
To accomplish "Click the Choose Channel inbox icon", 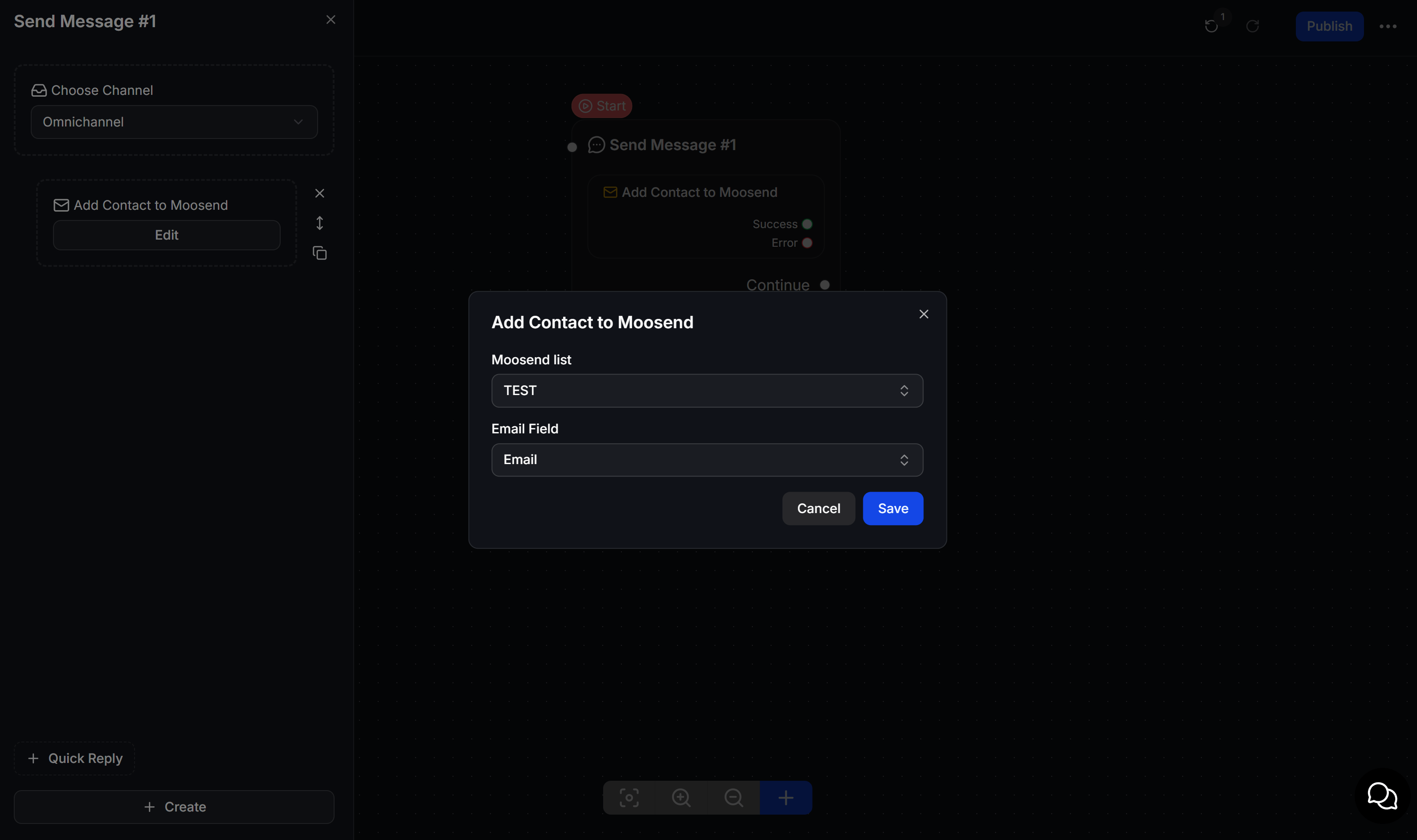I will point(38,90).
